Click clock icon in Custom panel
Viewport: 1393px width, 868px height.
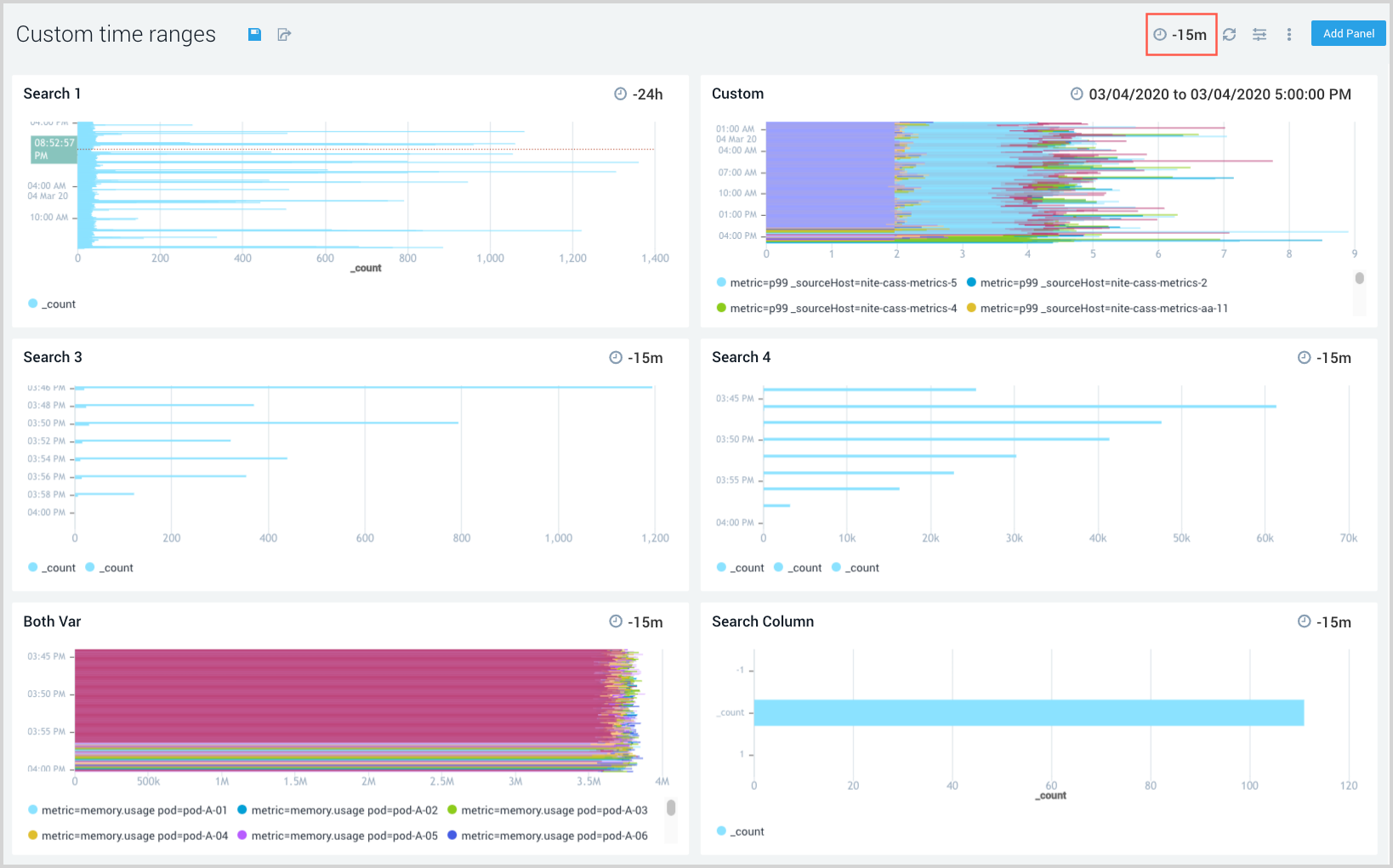(x=1077, y=94)
